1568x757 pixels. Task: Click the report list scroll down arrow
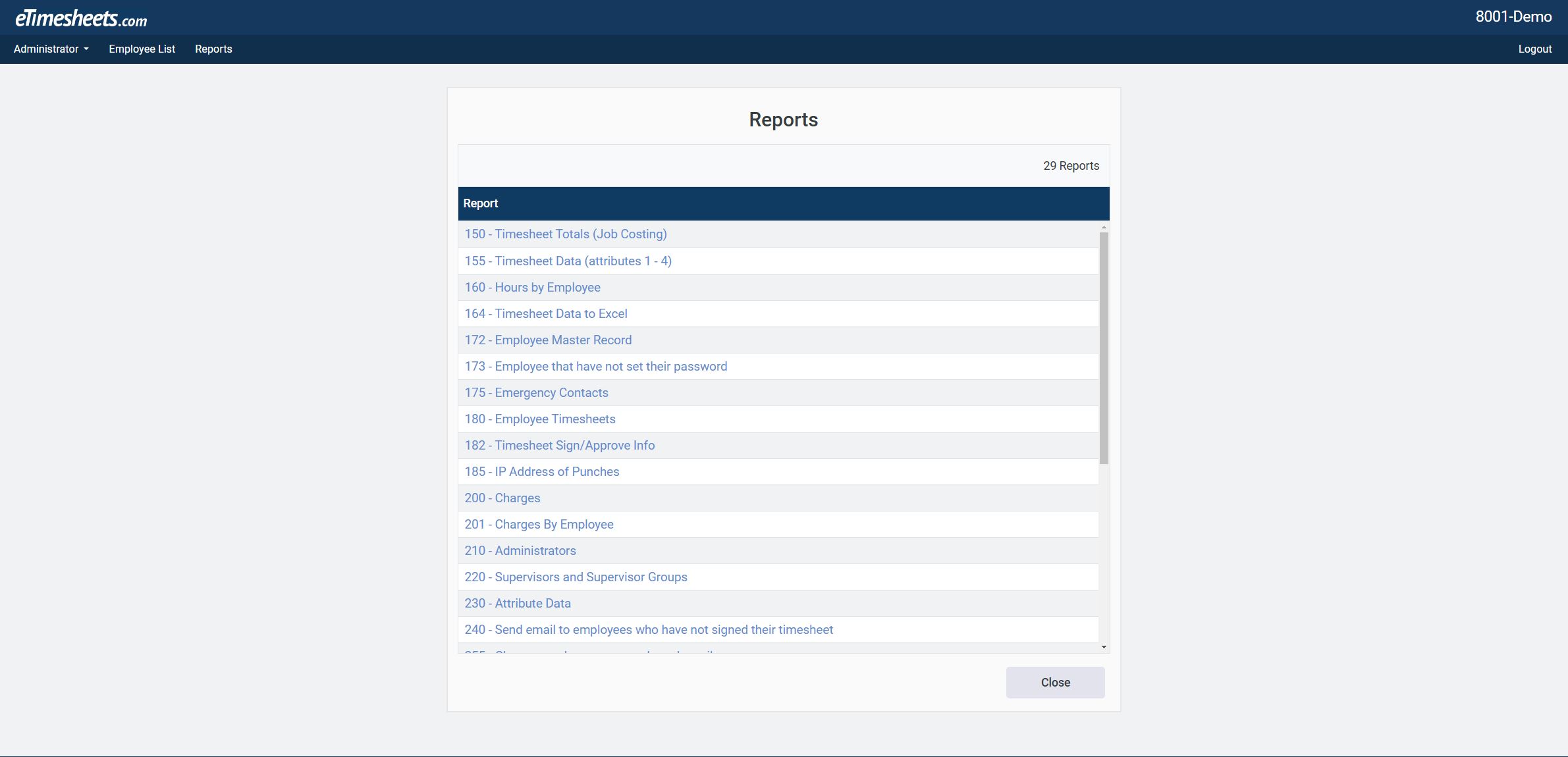tap(1104, 647)
